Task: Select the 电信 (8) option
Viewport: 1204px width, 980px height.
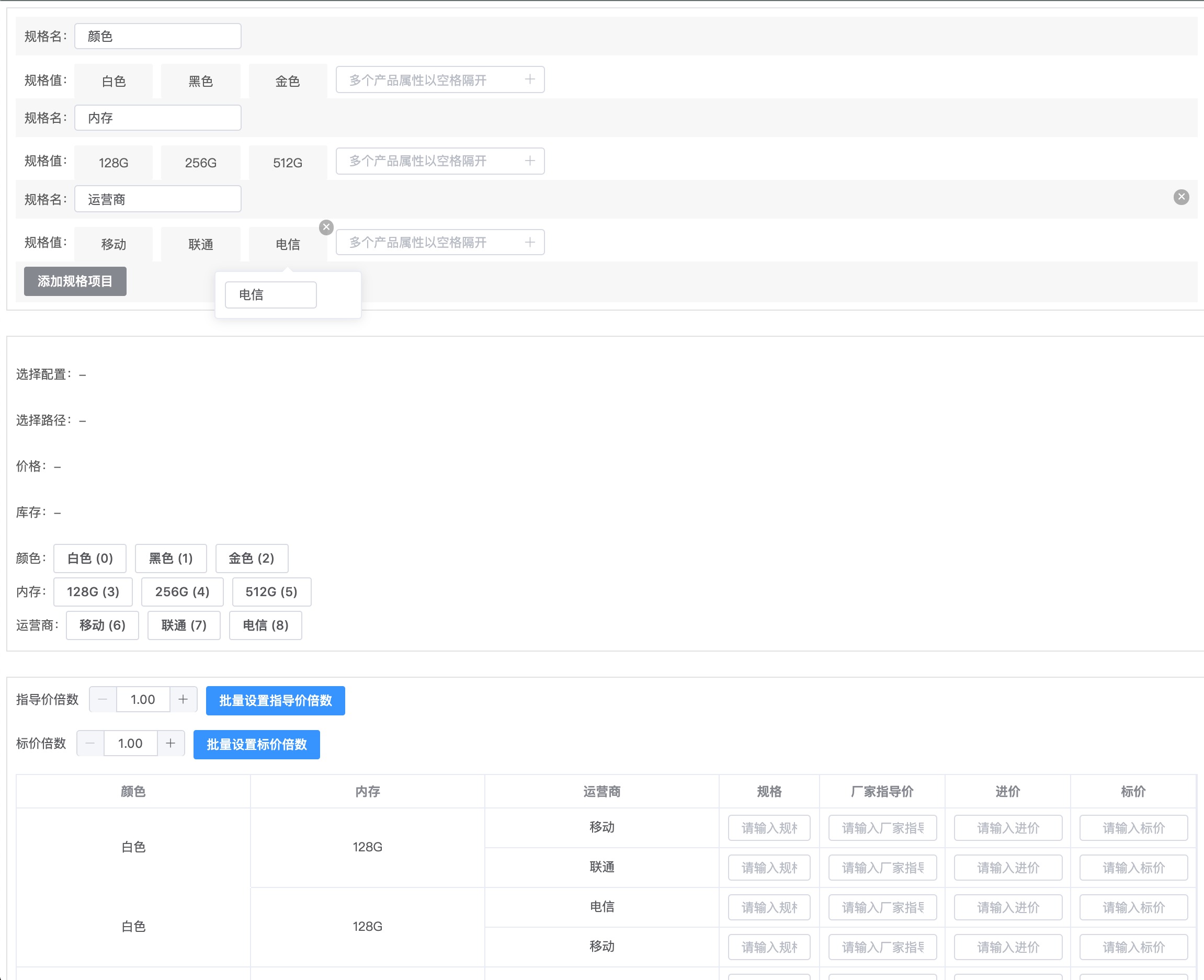Action: click(x=265, y=625)
